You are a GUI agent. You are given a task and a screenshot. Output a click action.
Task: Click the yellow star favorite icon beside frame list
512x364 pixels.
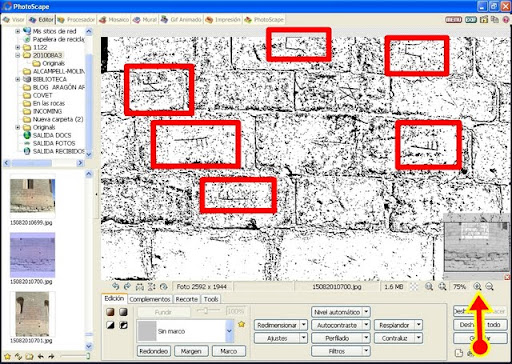(x=241, y=324)
